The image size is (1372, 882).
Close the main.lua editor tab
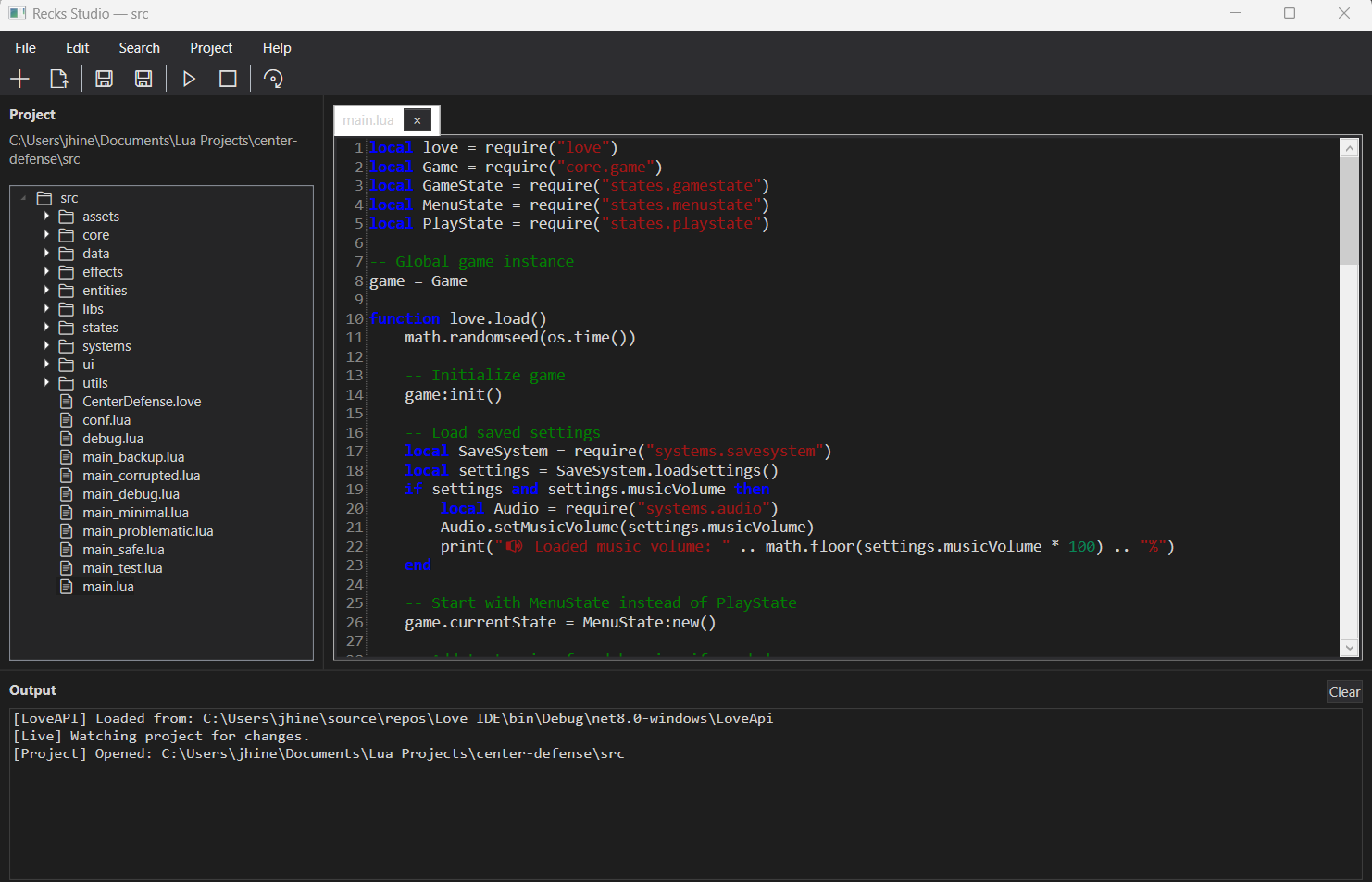418,120
